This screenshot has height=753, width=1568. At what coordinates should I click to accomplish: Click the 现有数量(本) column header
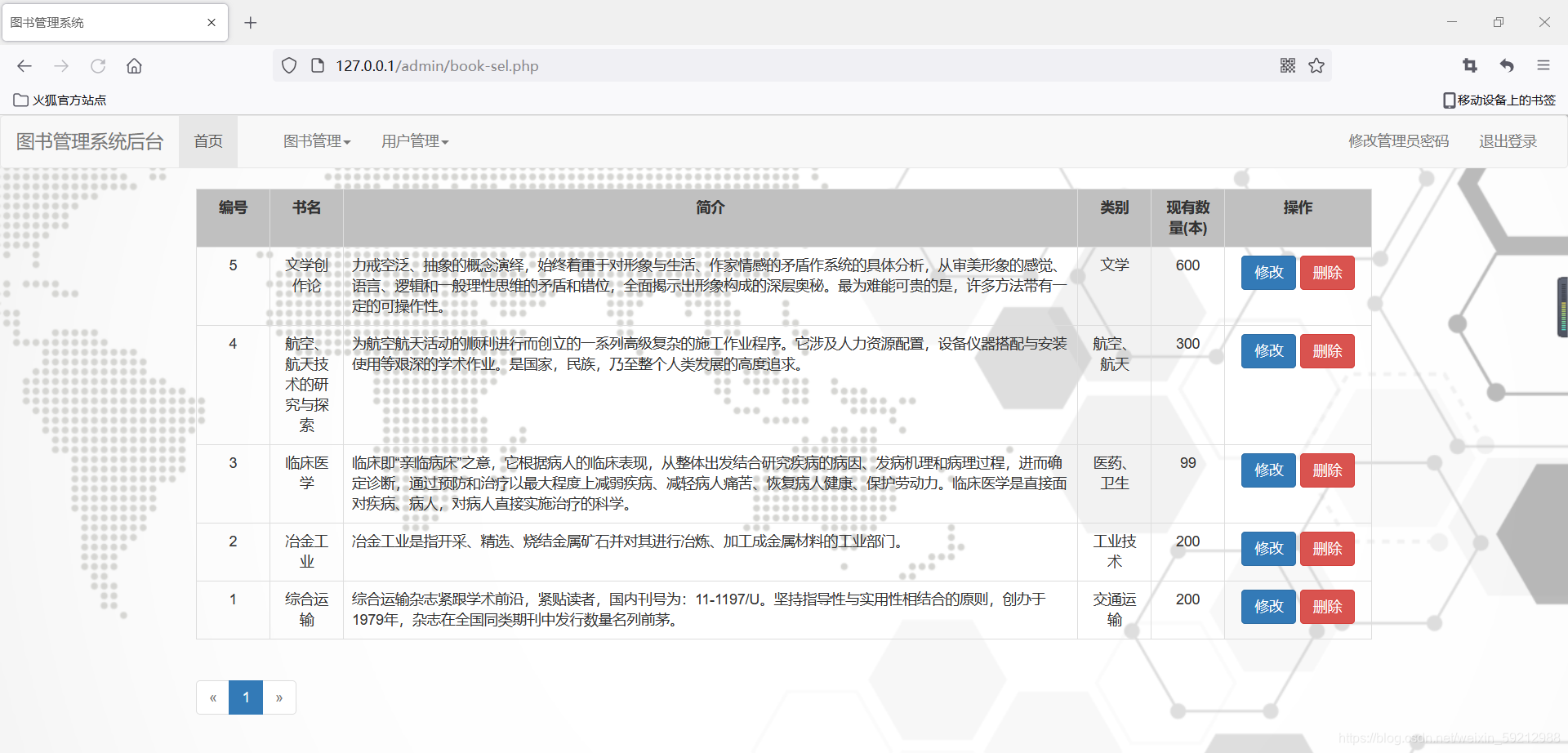click(1187, 218)
